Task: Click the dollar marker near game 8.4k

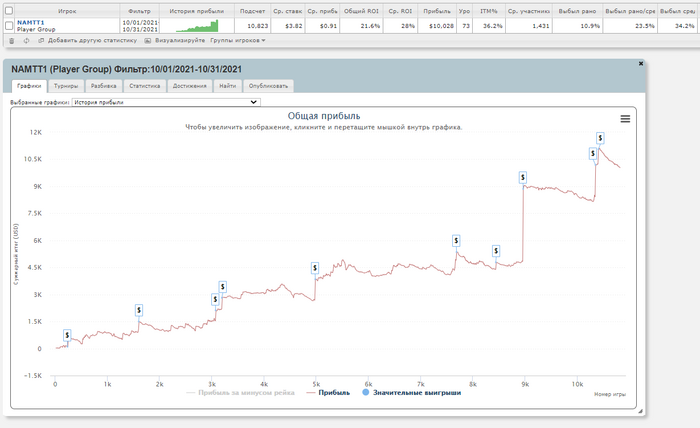Action: [x=496, y=251]
